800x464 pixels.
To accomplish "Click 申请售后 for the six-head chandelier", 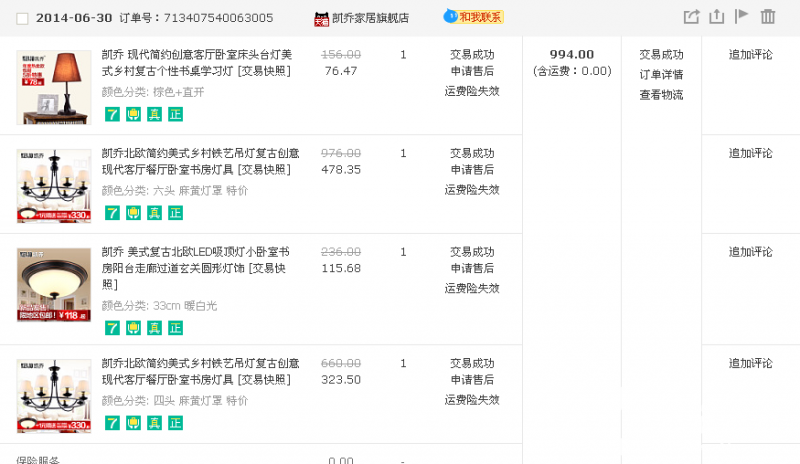I will coord(472,170).
